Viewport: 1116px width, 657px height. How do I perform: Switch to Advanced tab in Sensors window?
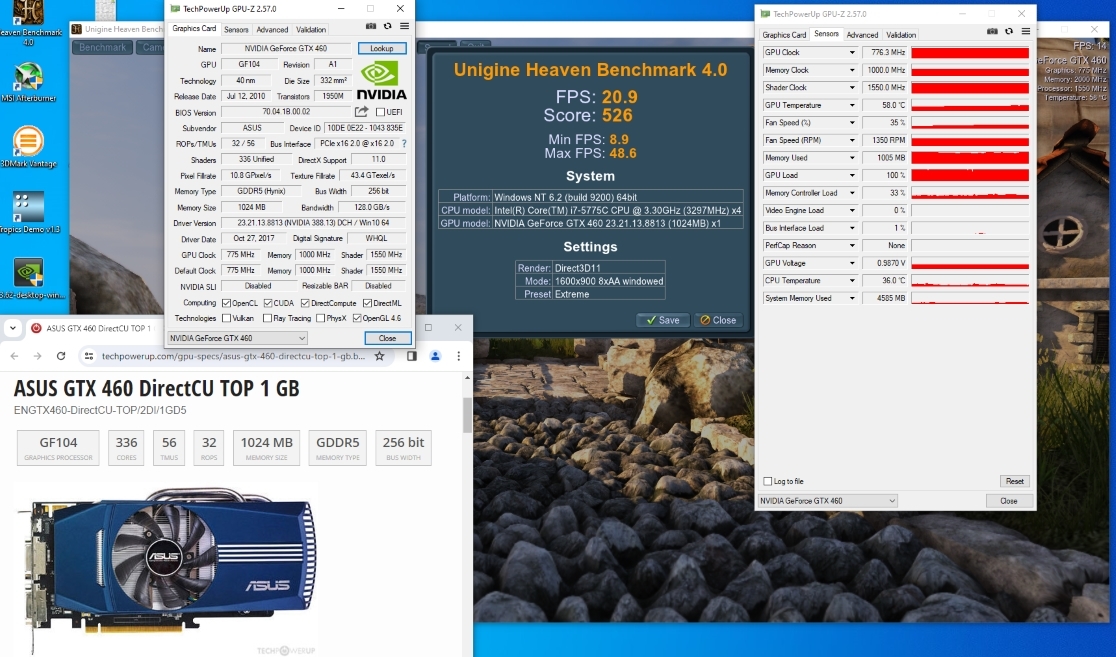point(862,35)
